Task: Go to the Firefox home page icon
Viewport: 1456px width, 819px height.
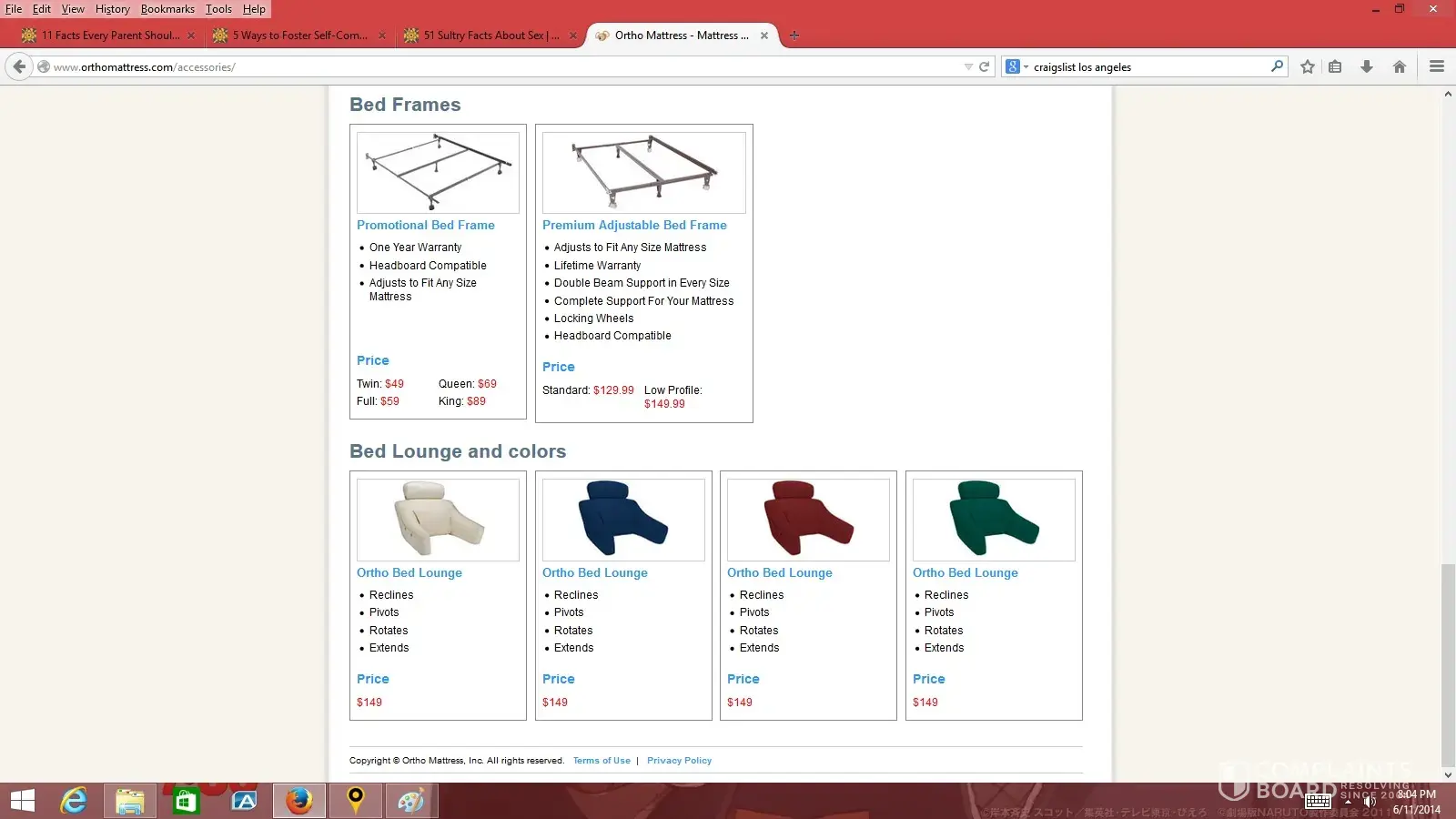Action: tap(1400, 66)
